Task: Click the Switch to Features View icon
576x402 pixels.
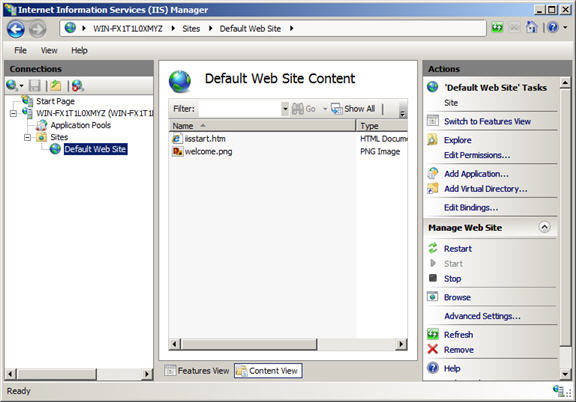Action: (x=433, y=121)
